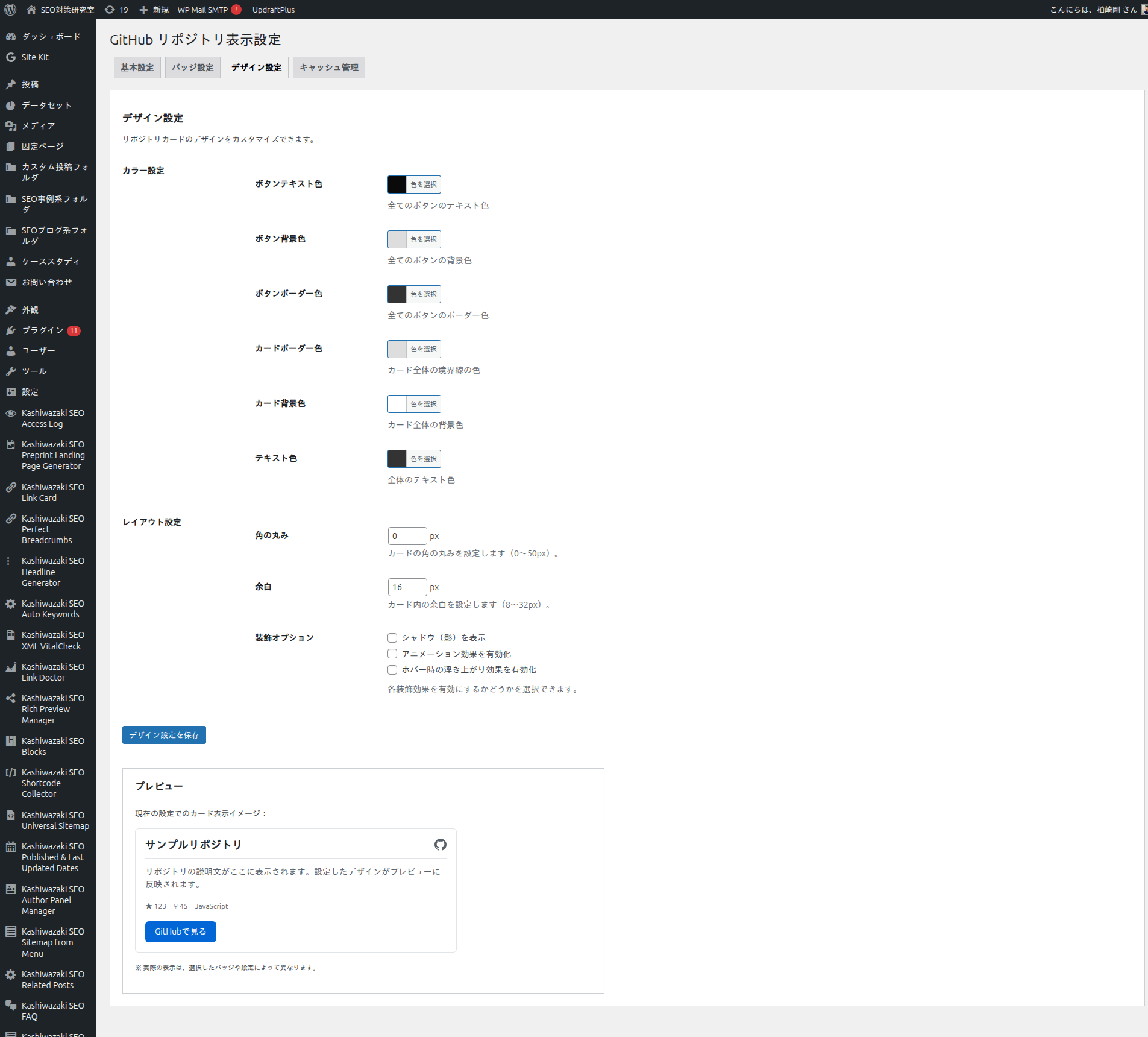Click the dark テキスト色 color swatch
The height and width of the screenshot is (1037, 1148).
[397, 459]
